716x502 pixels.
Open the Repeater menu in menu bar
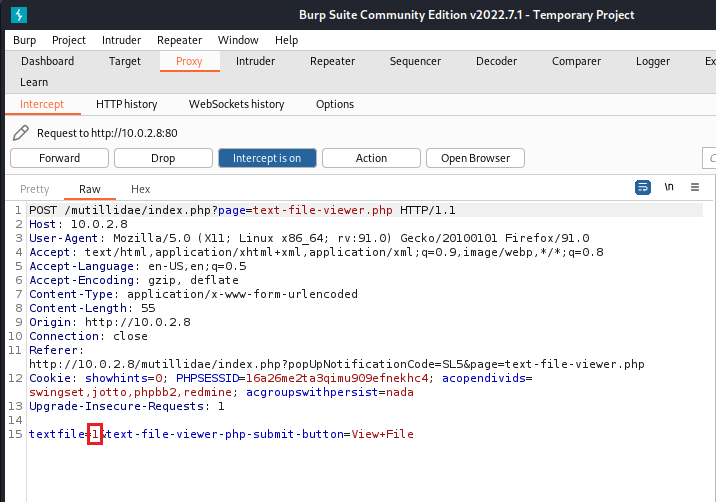click(x=179, y=40)
